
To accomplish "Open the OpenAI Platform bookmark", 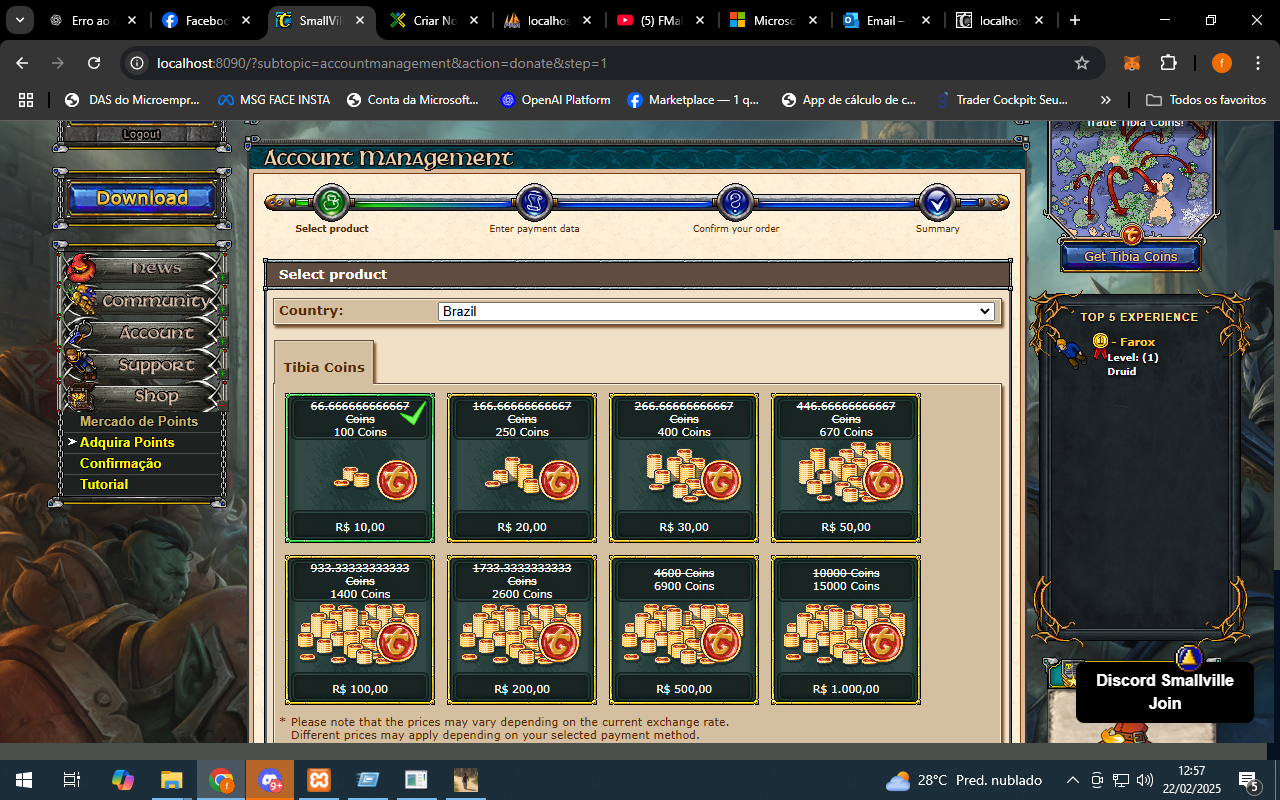I will (x=556, y=100).
